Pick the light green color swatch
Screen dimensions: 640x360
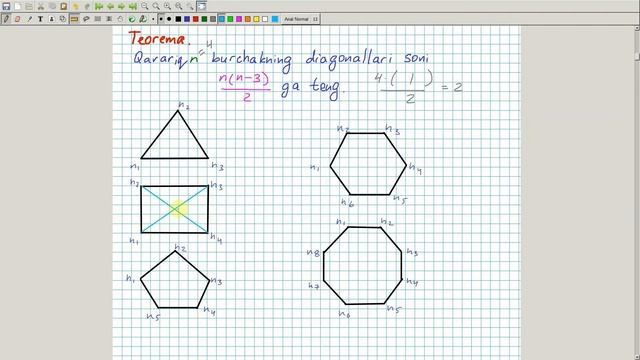pyautogui.click(x=230, y=19)
